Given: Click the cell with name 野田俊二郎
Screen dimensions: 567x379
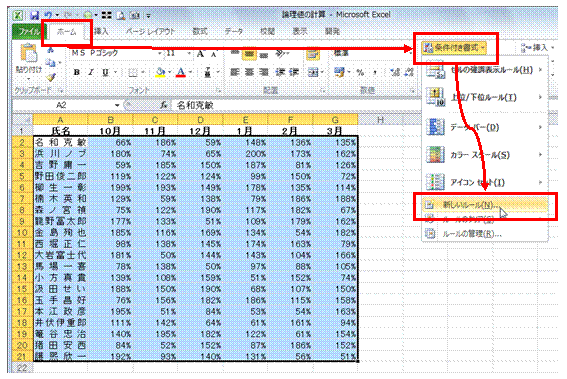Looking at the screenshot, I should coord(60,176).
